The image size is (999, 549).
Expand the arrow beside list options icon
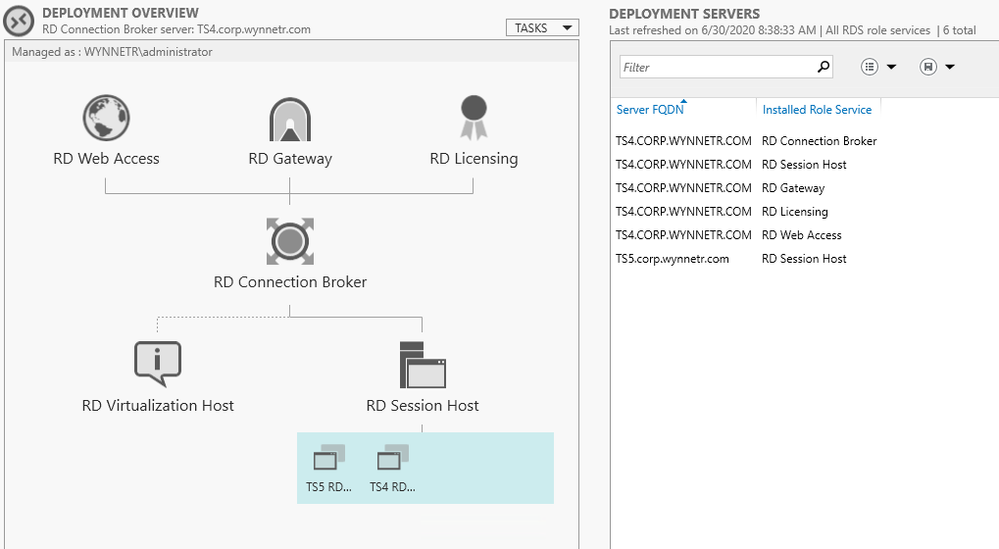891,67
